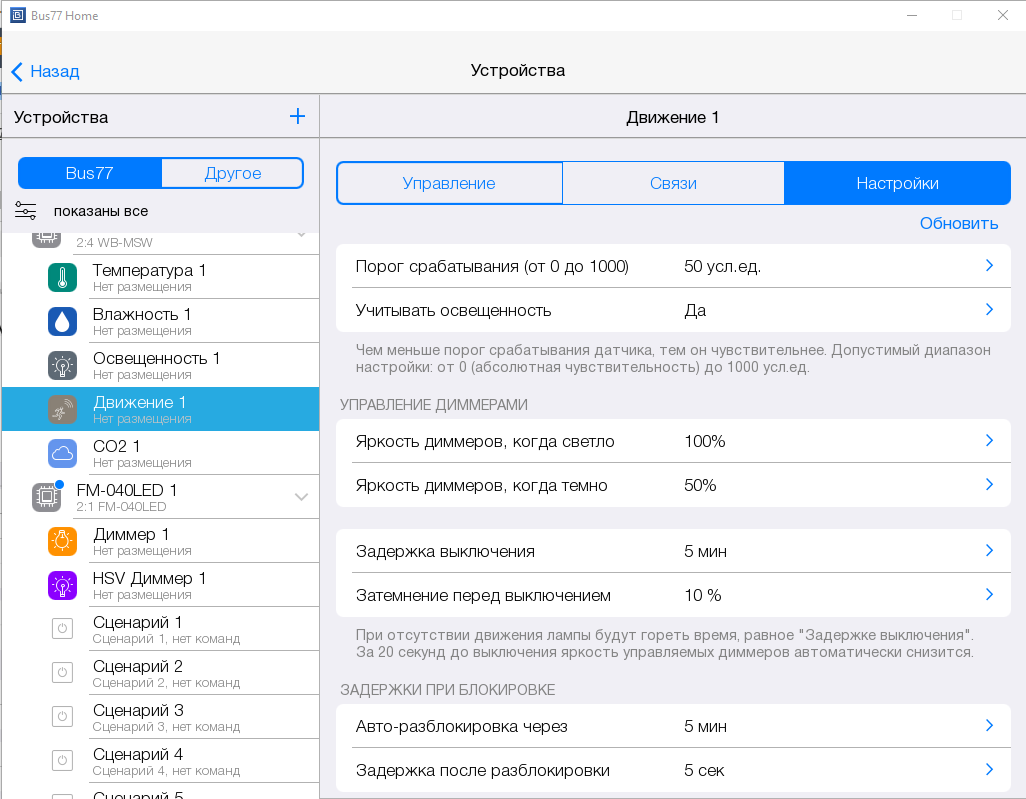Add a new device with plus icon
Image resolution: width=1026 pixels, height=799 pixels.
pos(297,117)
